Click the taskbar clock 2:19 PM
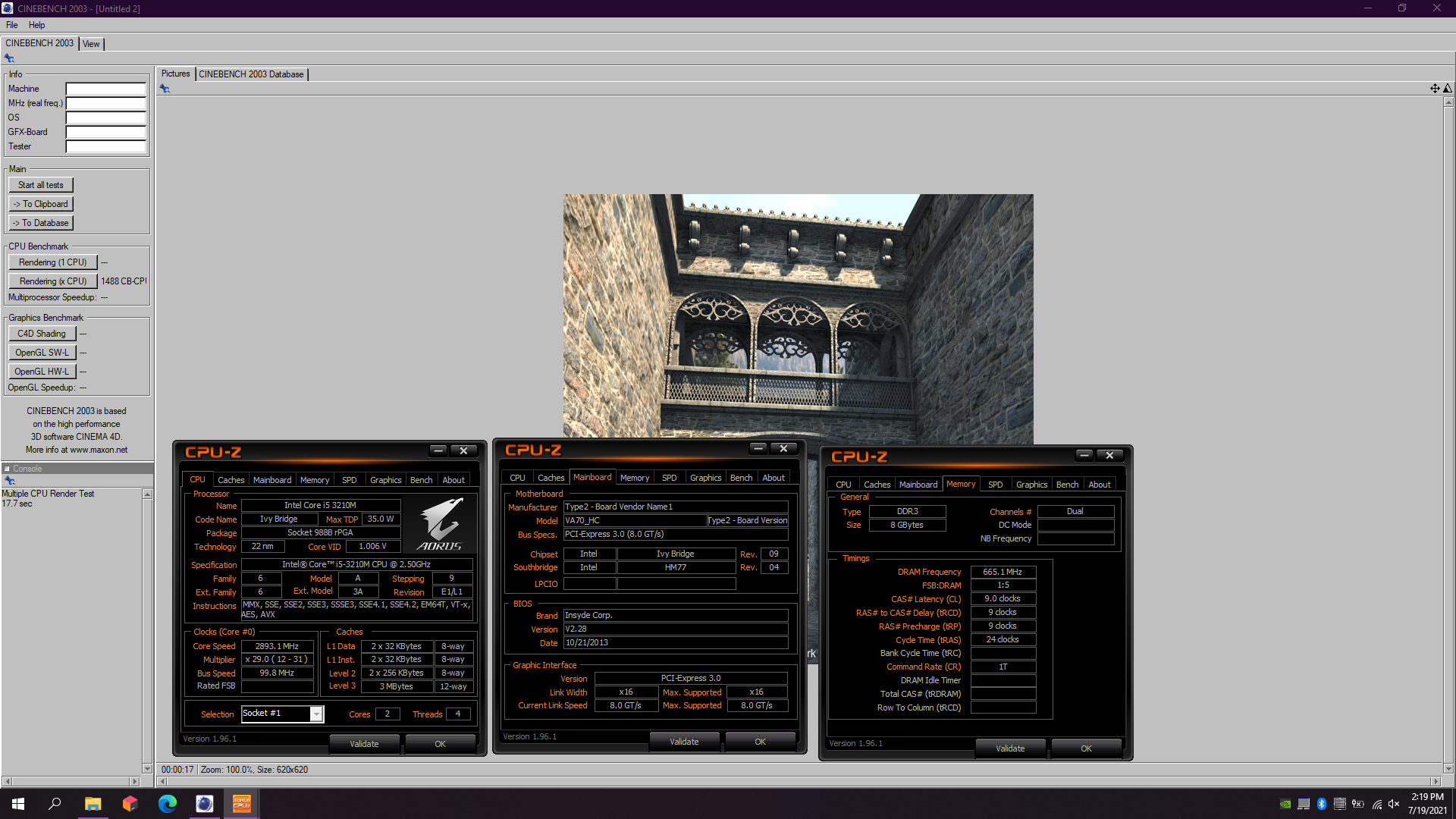1456x819 pixels. click(x=1427, y=797)
